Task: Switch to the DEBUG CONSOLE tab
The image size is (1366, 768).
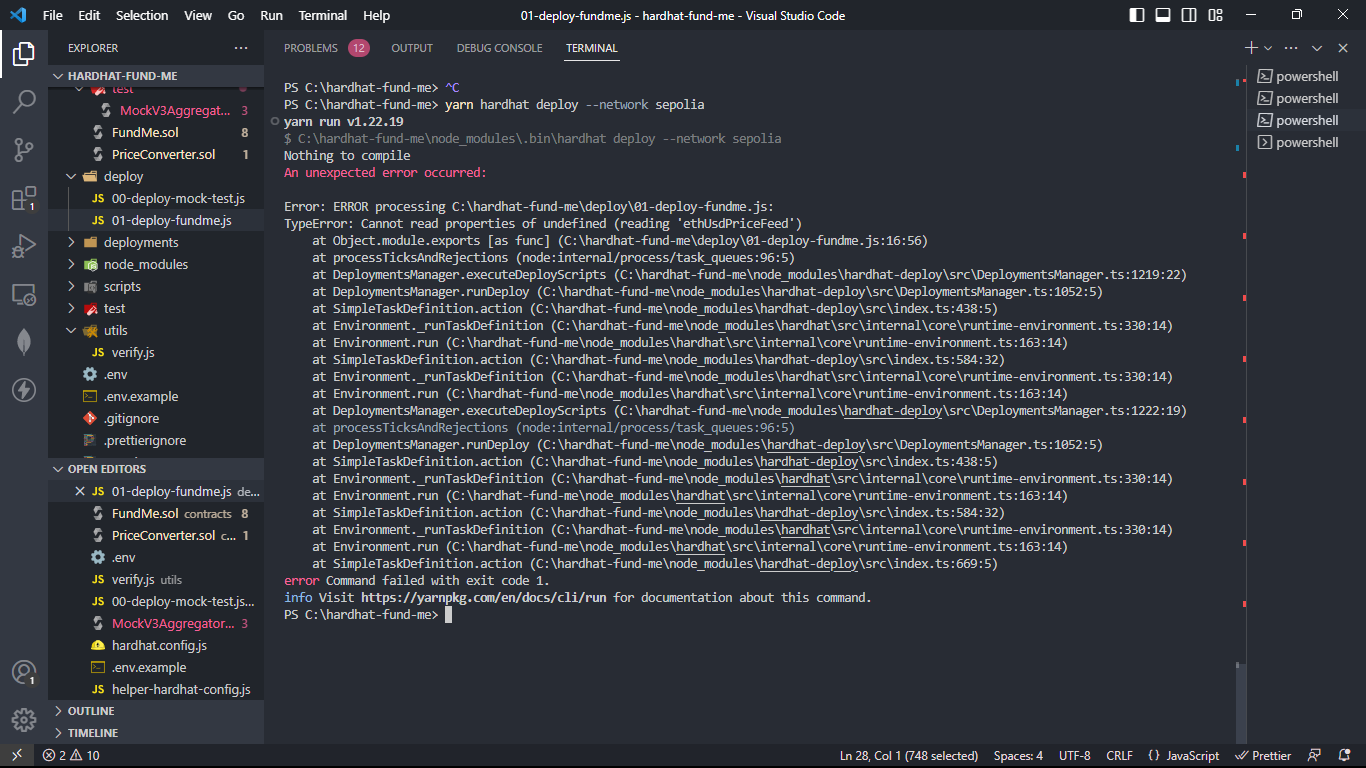Action: (499, 48)
